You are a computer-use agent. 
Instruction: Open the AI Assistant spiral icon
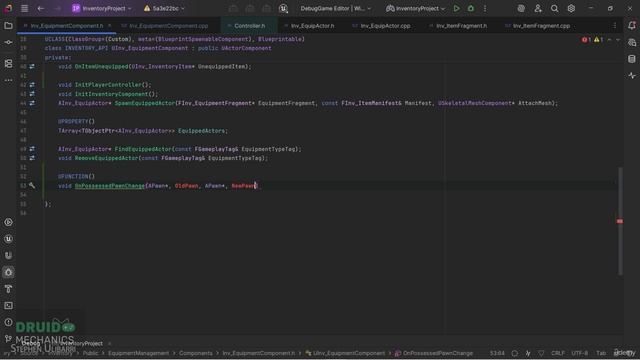point(521,8)
